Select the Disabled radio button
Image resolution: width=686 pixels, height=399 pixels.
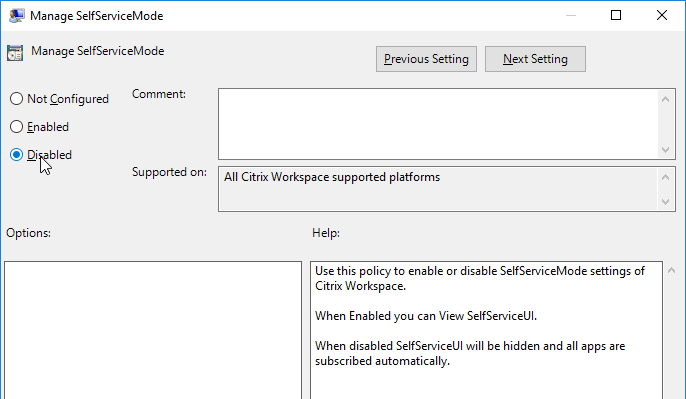16,154
